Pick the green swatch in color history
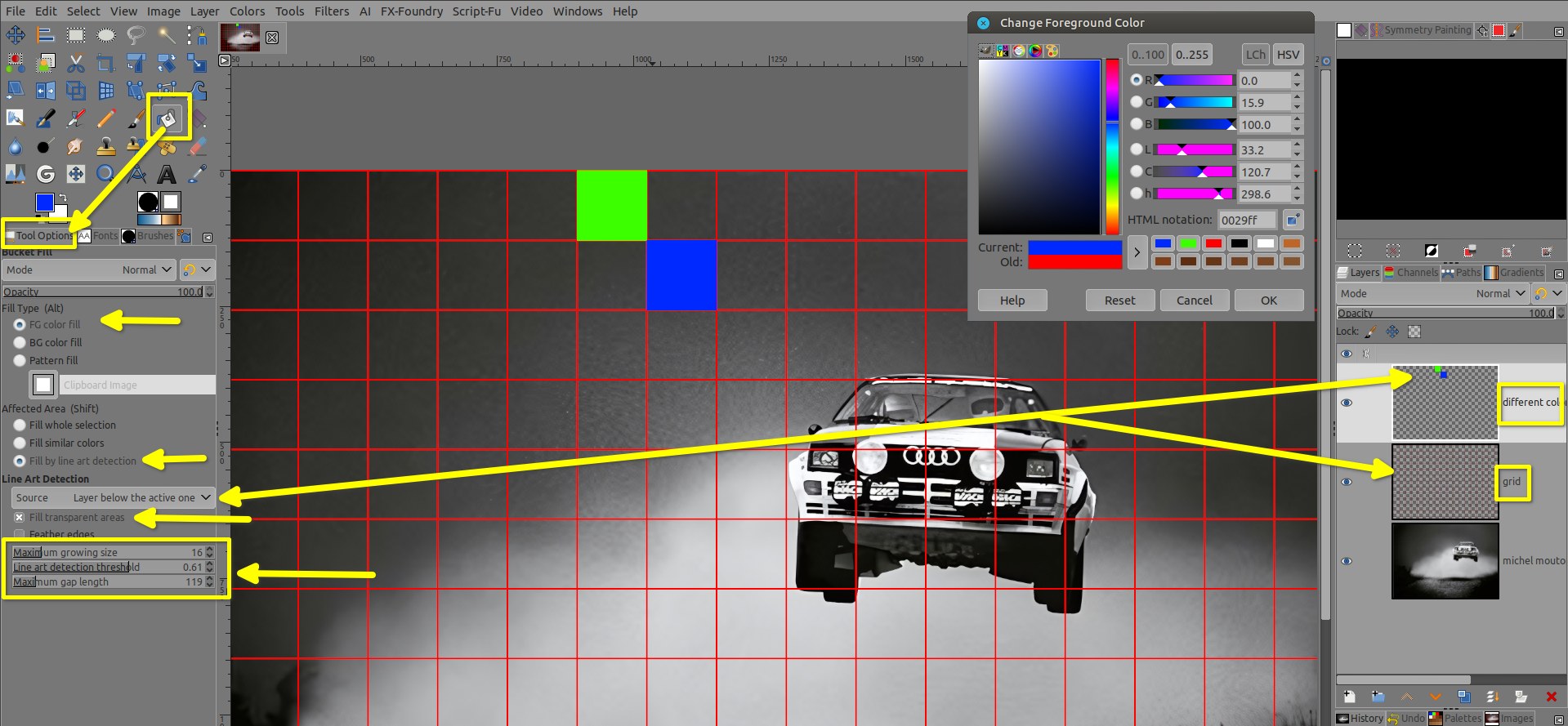The width and height of the screenshot is (1568, 726). point(1188,243)
